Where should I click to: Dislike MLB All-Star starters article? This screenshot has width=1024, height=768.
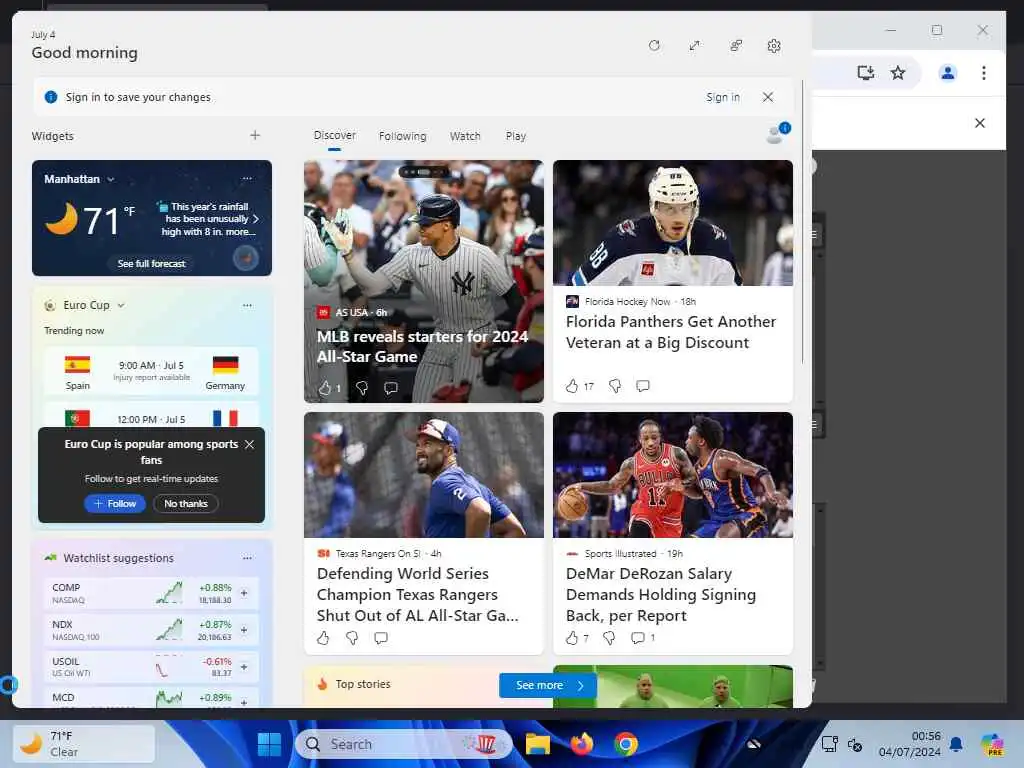[x=362, y=388]
